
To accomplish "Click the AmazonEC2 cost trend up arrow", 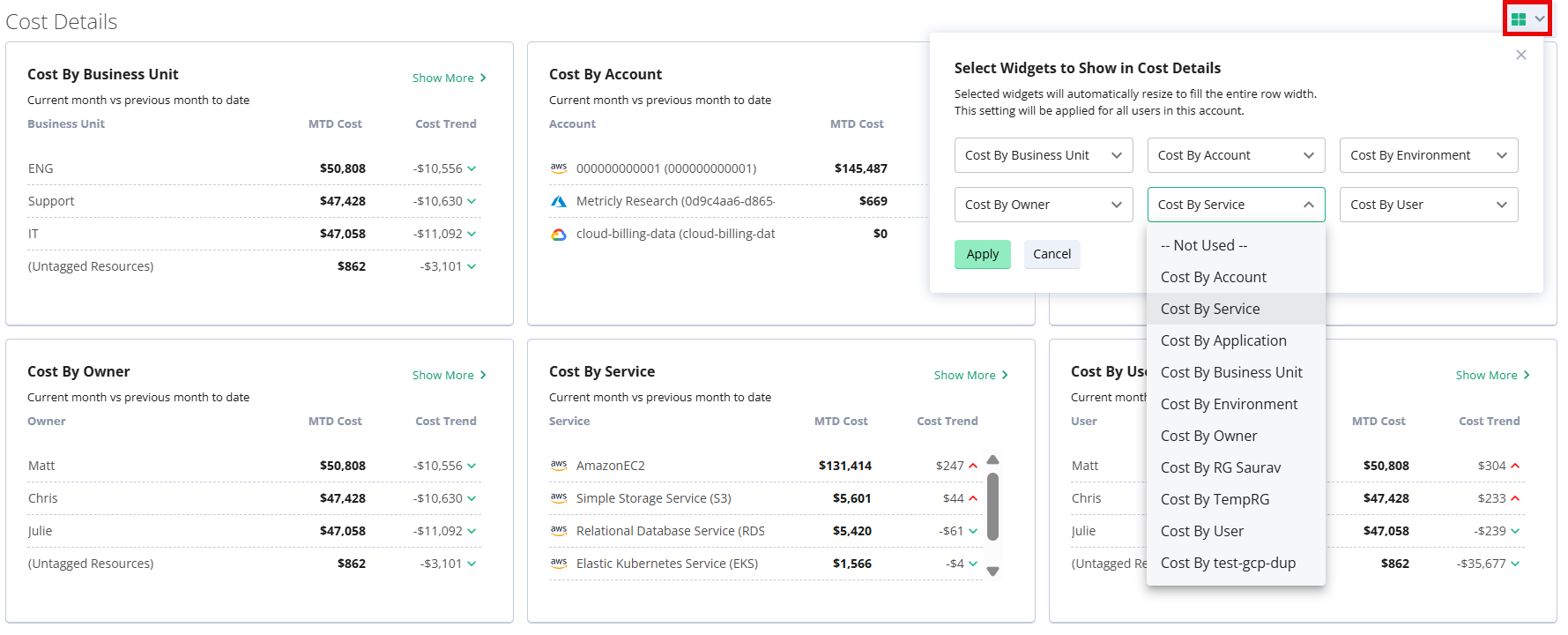I will coord(973,466).
